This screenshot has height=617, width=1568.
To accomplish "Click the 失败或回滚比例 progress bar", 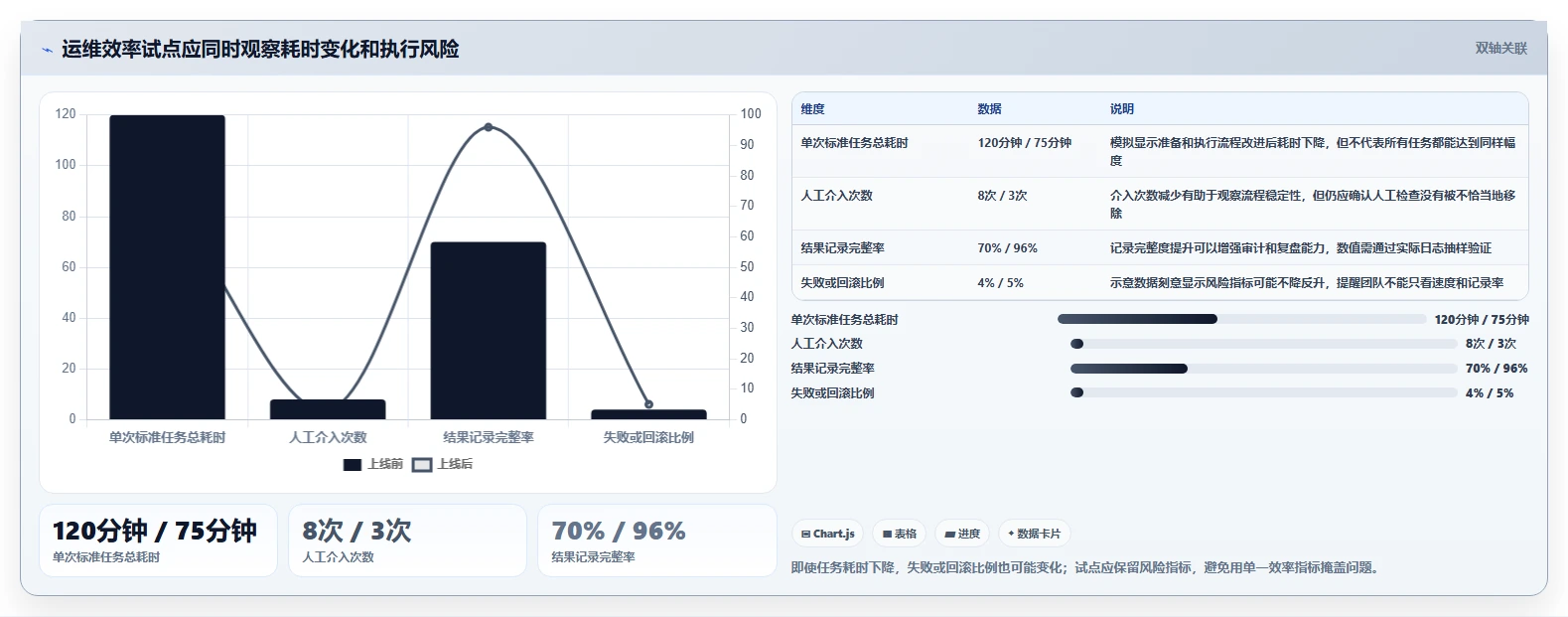I will (1263, 392).
